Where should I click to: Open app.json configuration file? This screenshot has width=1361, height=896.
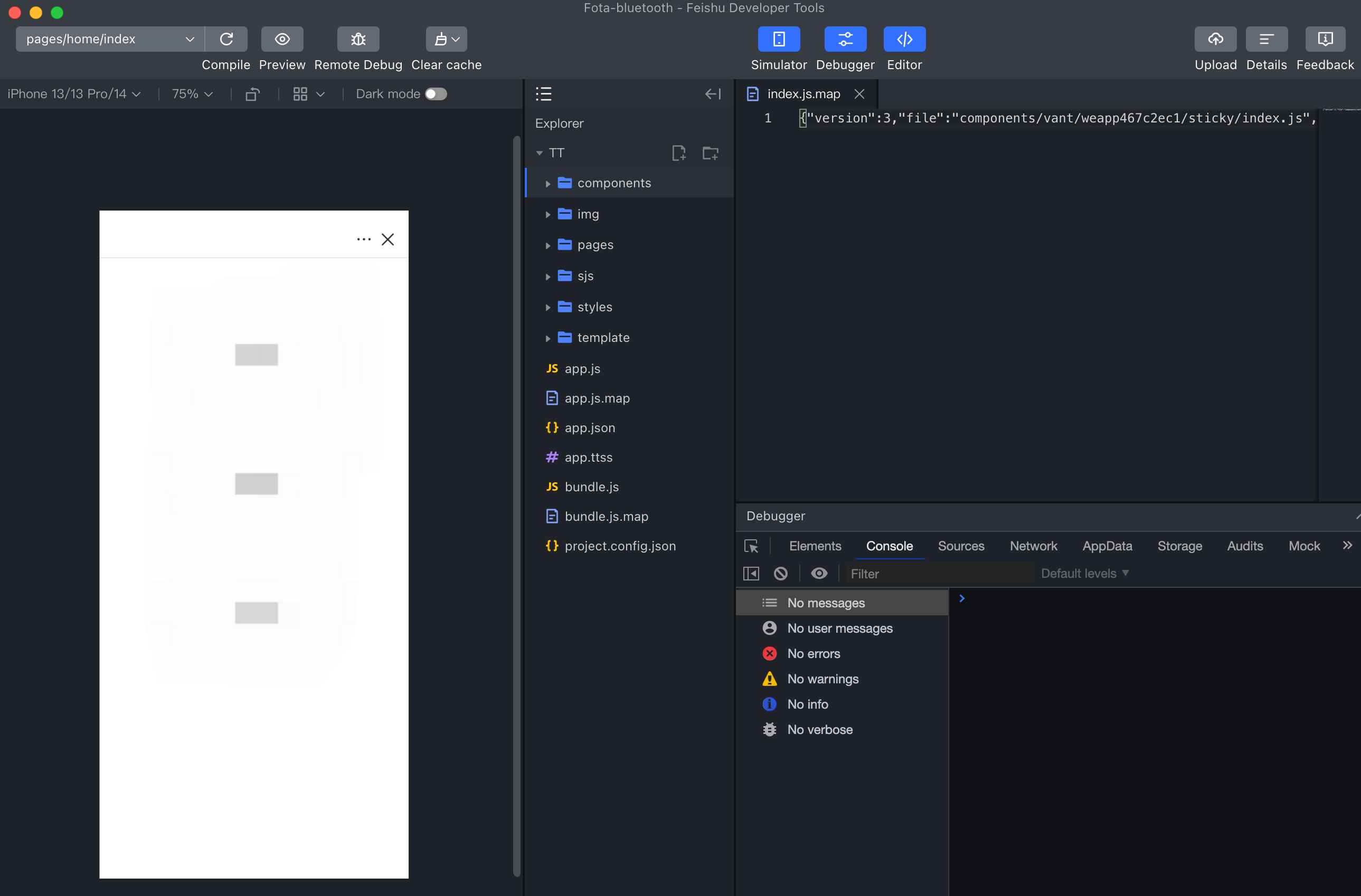(x=590, y=427)
